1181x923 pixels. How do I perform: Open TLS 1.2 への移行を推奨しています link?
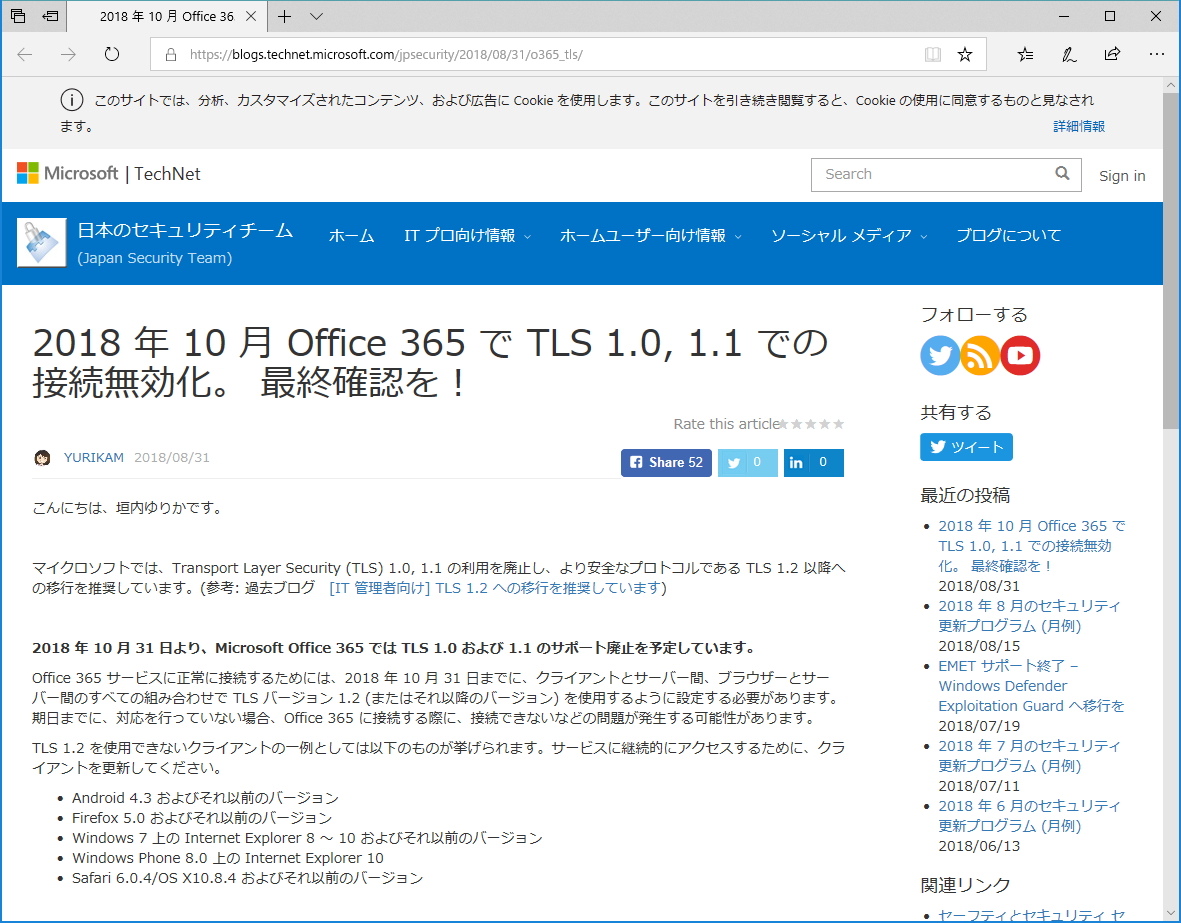496,588
